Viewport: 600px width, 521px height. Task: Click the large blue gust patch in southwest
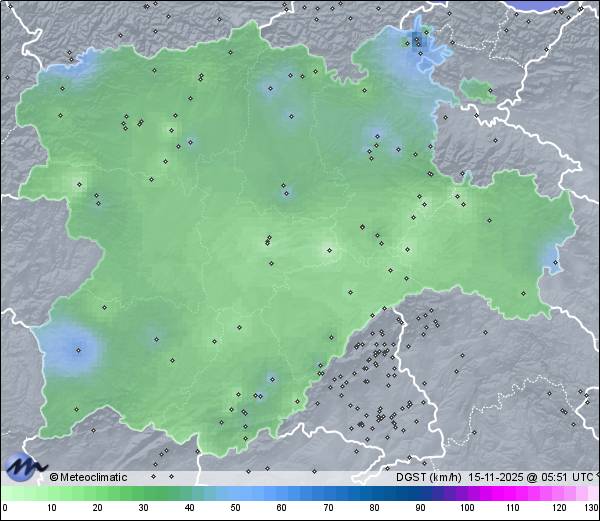click(76, 349)
